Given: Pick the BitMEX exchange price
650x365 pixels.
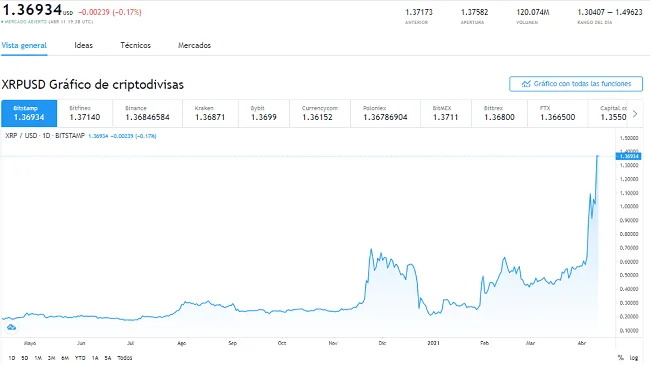Looking at the screenshot, I should click(446, 113).
